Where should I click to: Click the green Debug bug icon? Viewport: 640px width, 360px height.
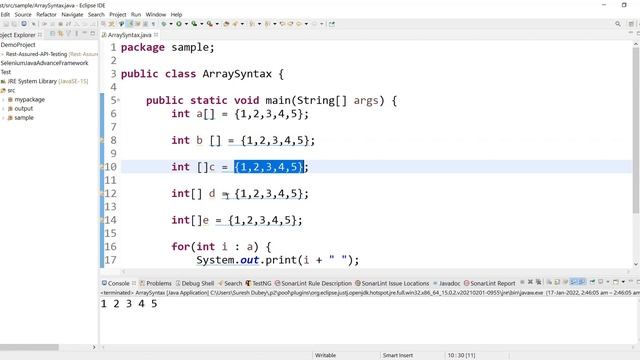click(x=164, y=24)
